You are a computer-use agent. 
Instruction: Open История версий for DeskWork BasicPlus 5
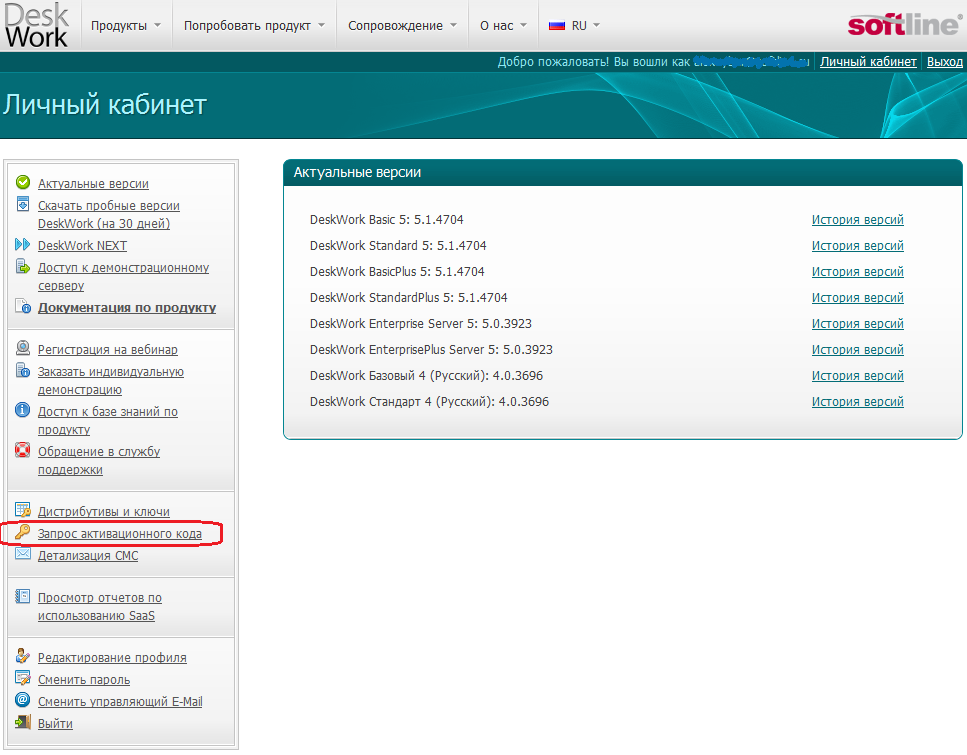(857, 271)
